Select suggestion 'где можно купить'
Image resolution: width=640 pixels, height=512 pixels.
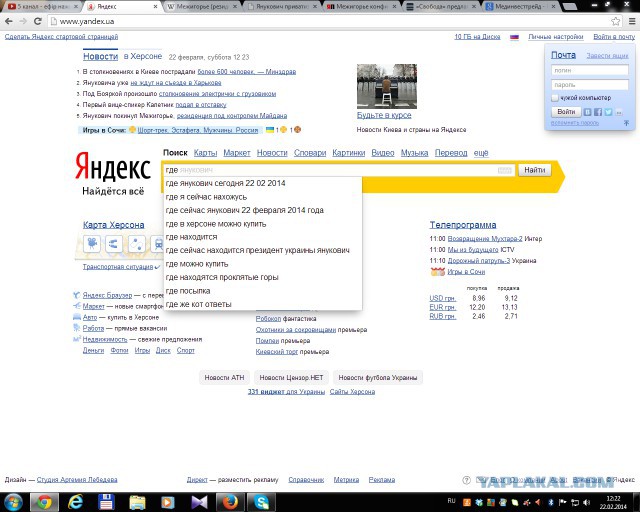point(263,264)
